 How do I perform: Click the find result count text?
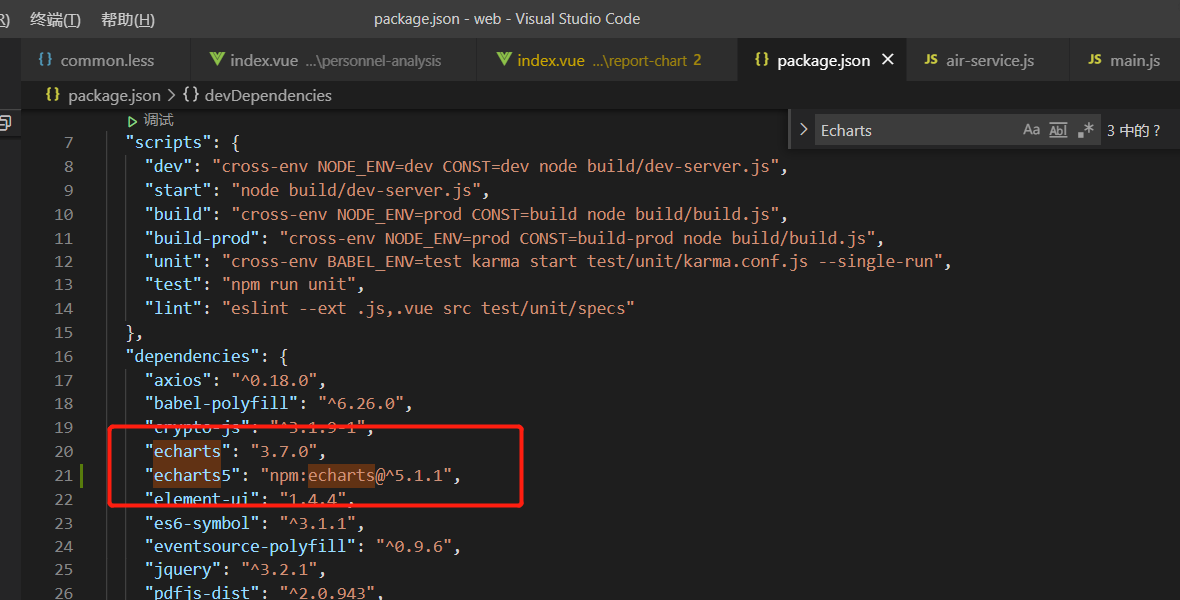(1133, 130)
